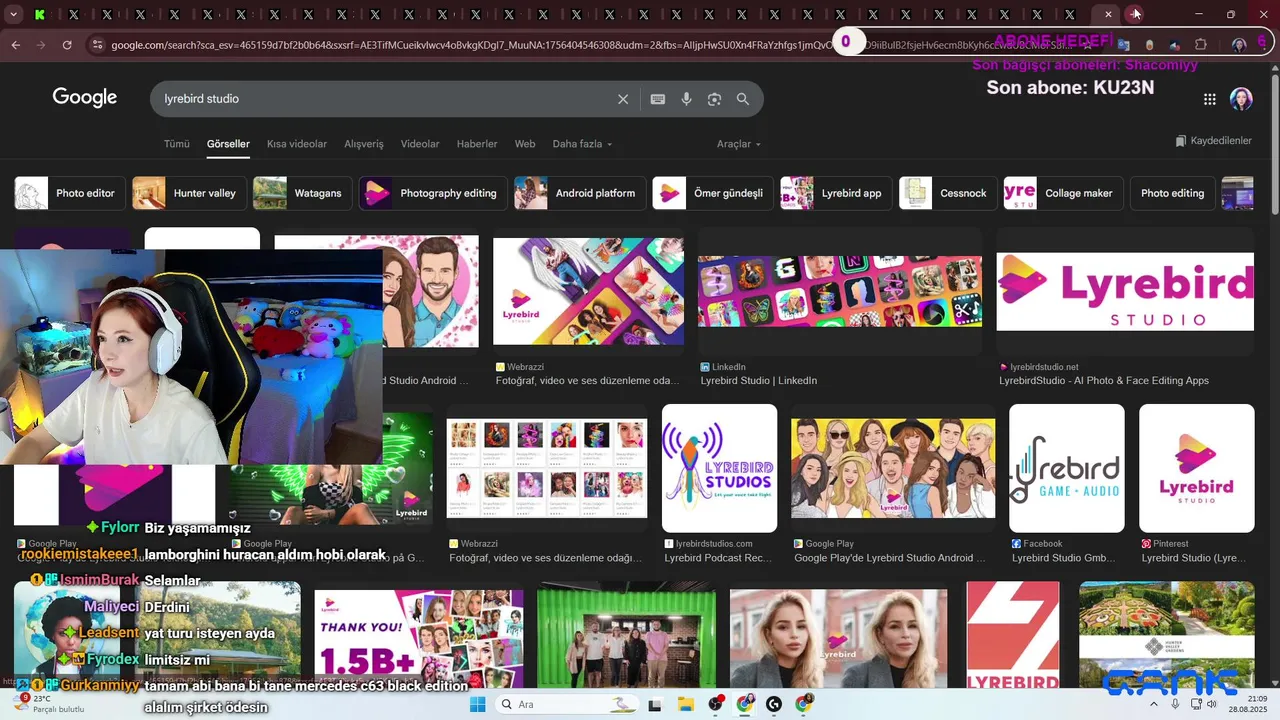Open the app screenshots grid image
Screen dimensions: 1280x720
pos(547,468)
